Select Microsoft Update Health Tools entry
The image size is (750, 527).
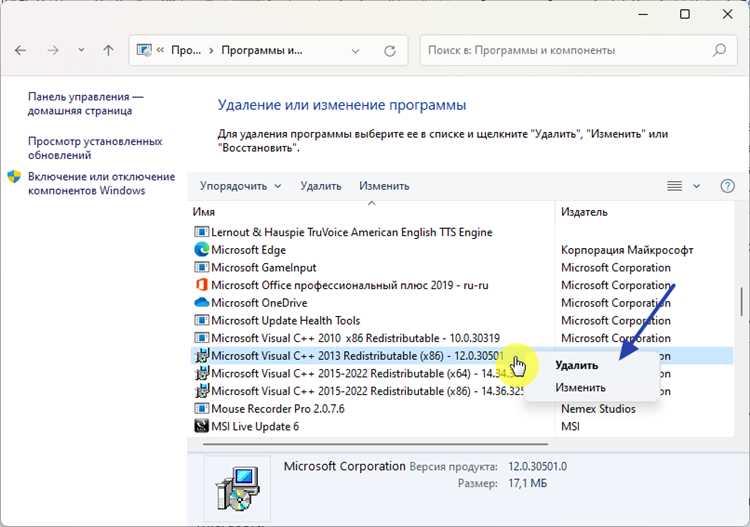click(286, 321)
